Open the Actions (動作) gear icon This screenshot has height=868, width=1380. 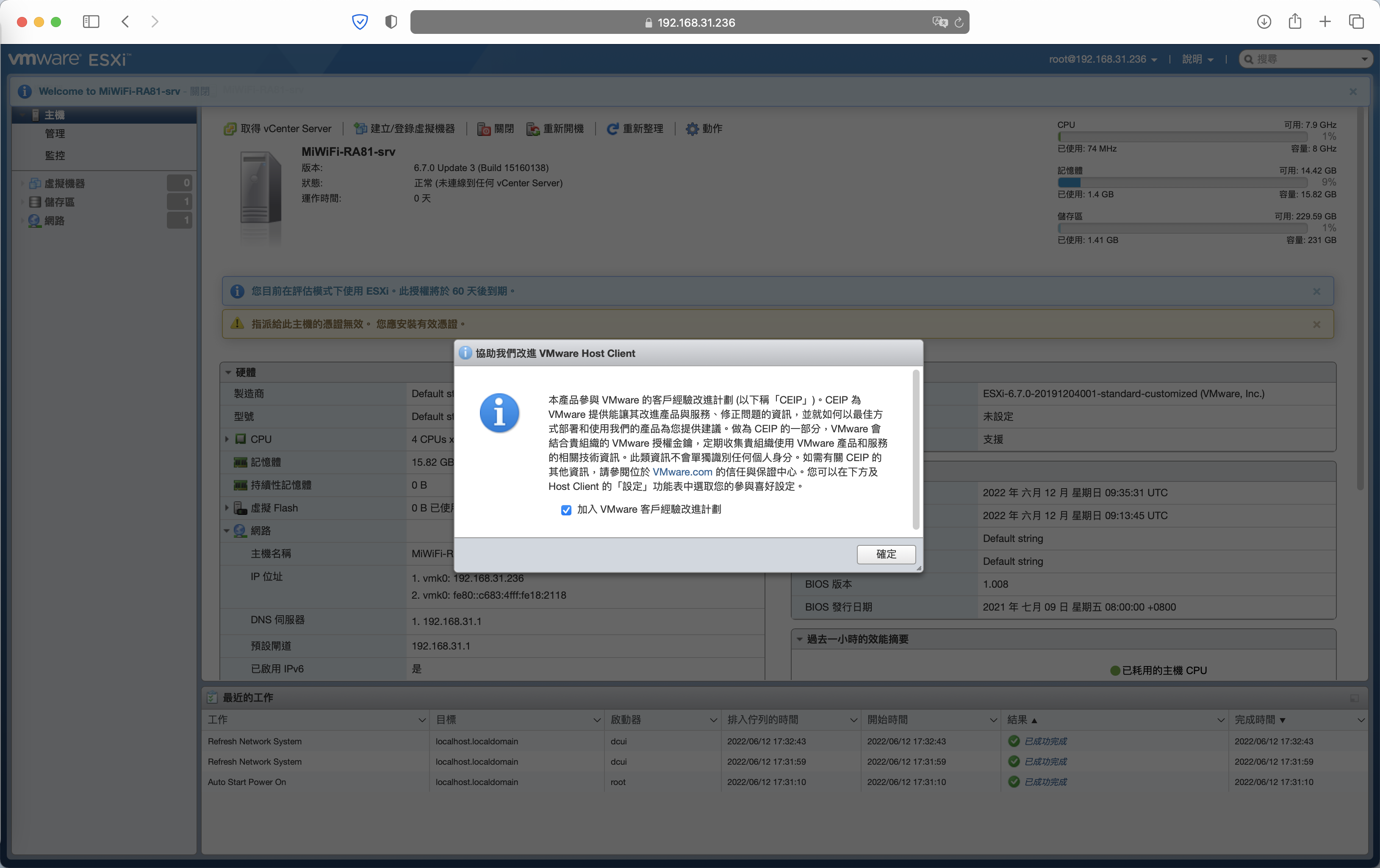(x=692, y=129)
